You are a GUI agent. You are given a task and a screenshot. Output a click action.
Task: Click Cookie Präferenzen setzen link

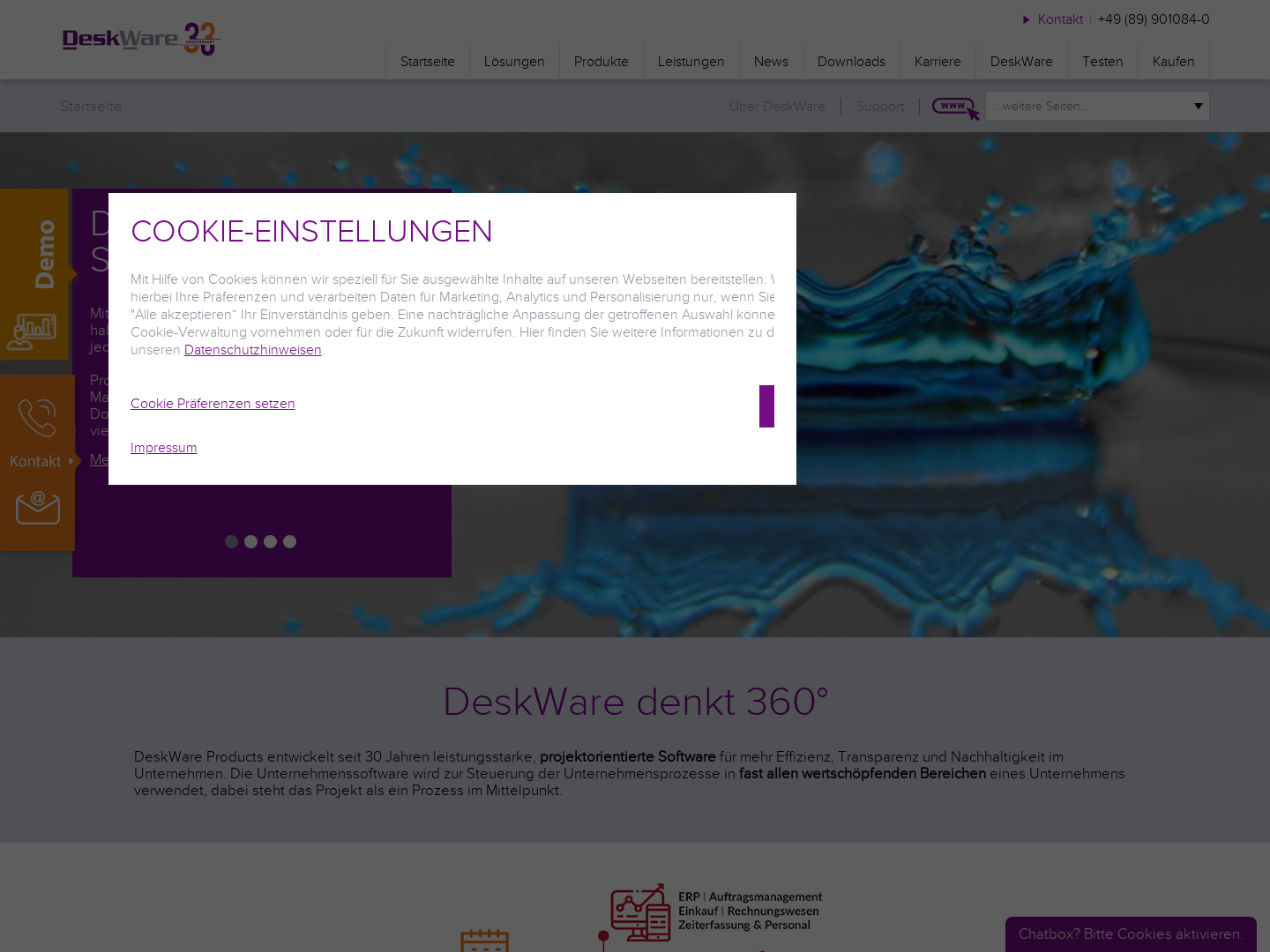tap(213, 404)
